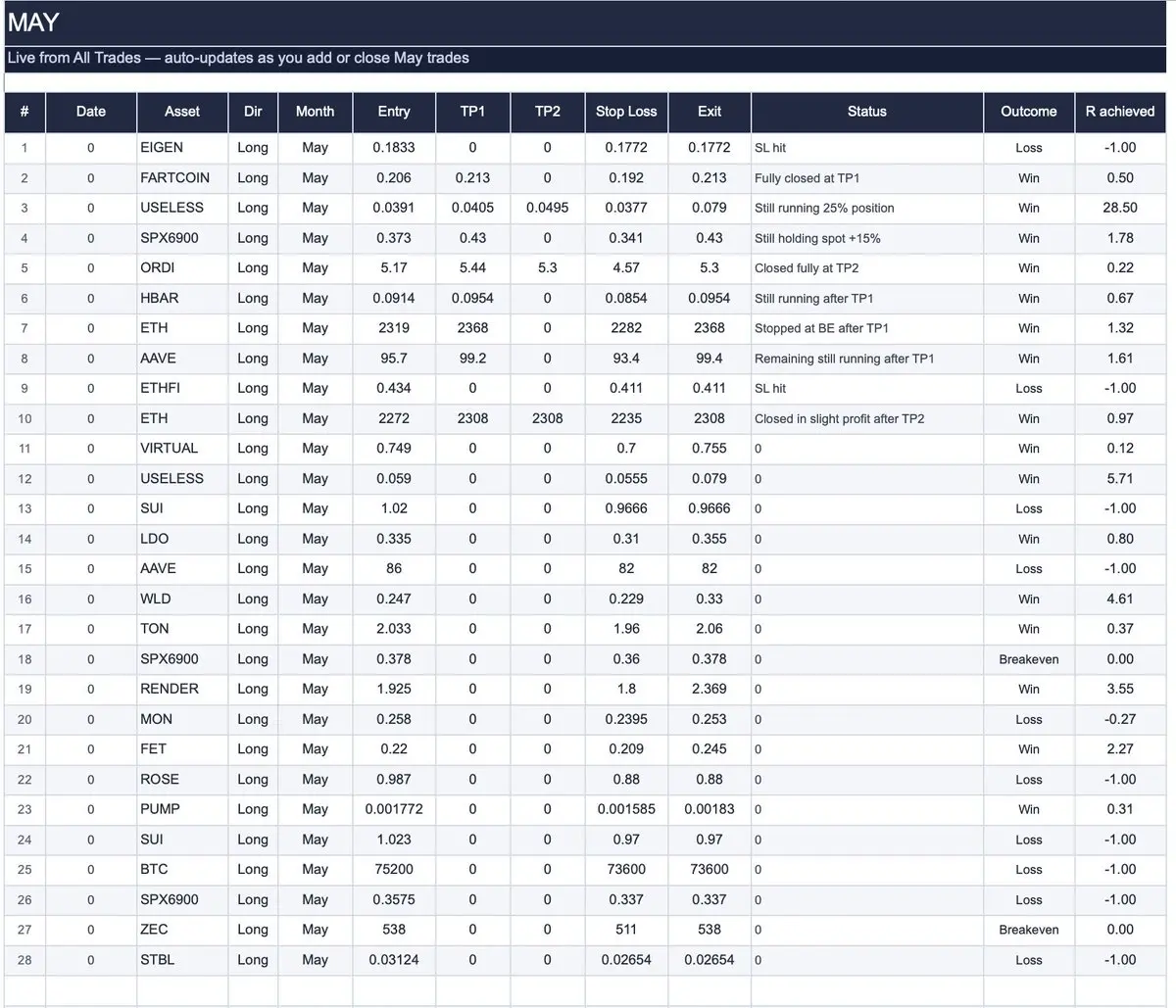The width and height of the screenshot is (1176, 1008).
Task: Click the MAY title cell
Action: pyautogui.click(x=588, y=23)
